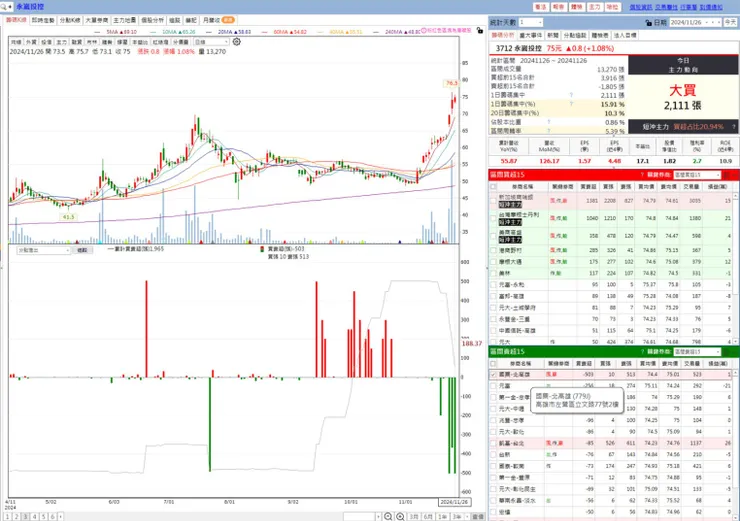Image resolution: width=740 pixels, height=521 pixels.
Task: Open the 統計天數 dropdown
Action: click(x=531, y=22)
